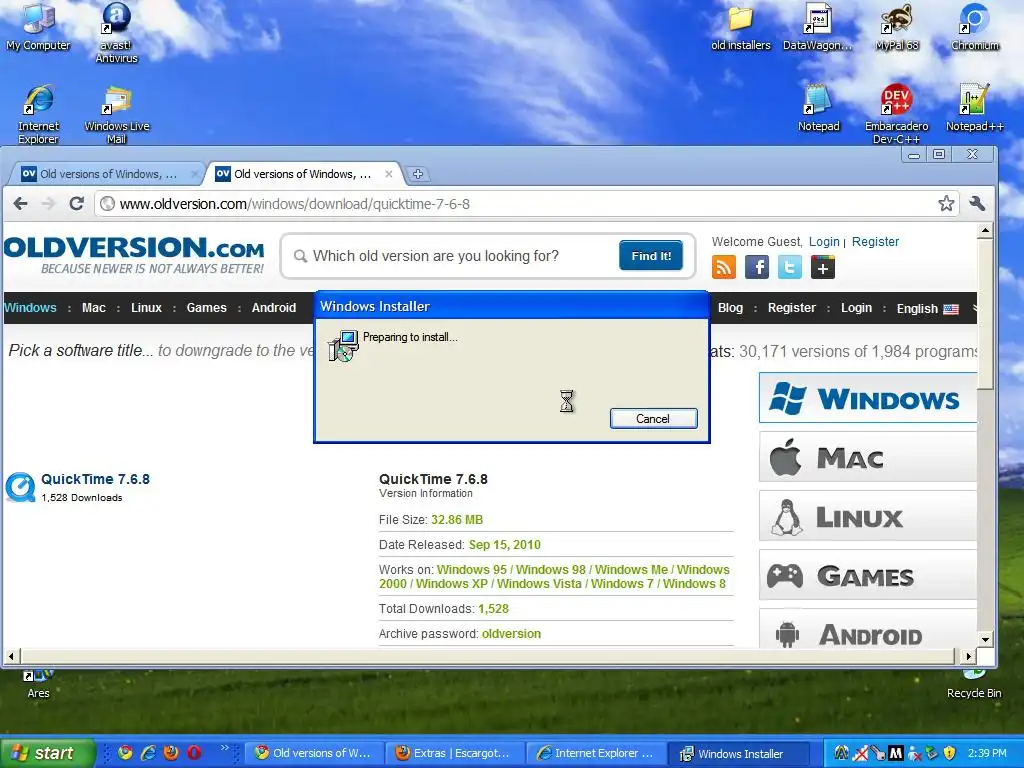Switch to Windows Installer taskbar button
Viewport: 1024px width, 768px height.
tap(739, 753)
